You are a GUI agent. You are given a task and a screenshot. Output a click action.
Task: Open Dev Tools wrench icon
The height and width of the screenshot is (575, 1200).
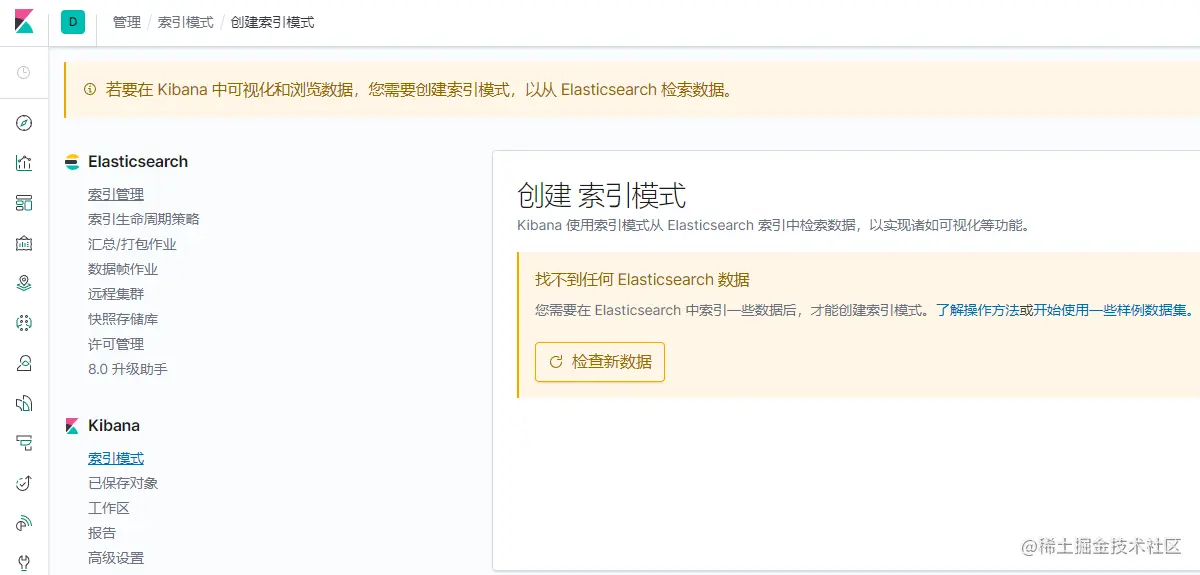pyautogui.click(x=24, y=562)
